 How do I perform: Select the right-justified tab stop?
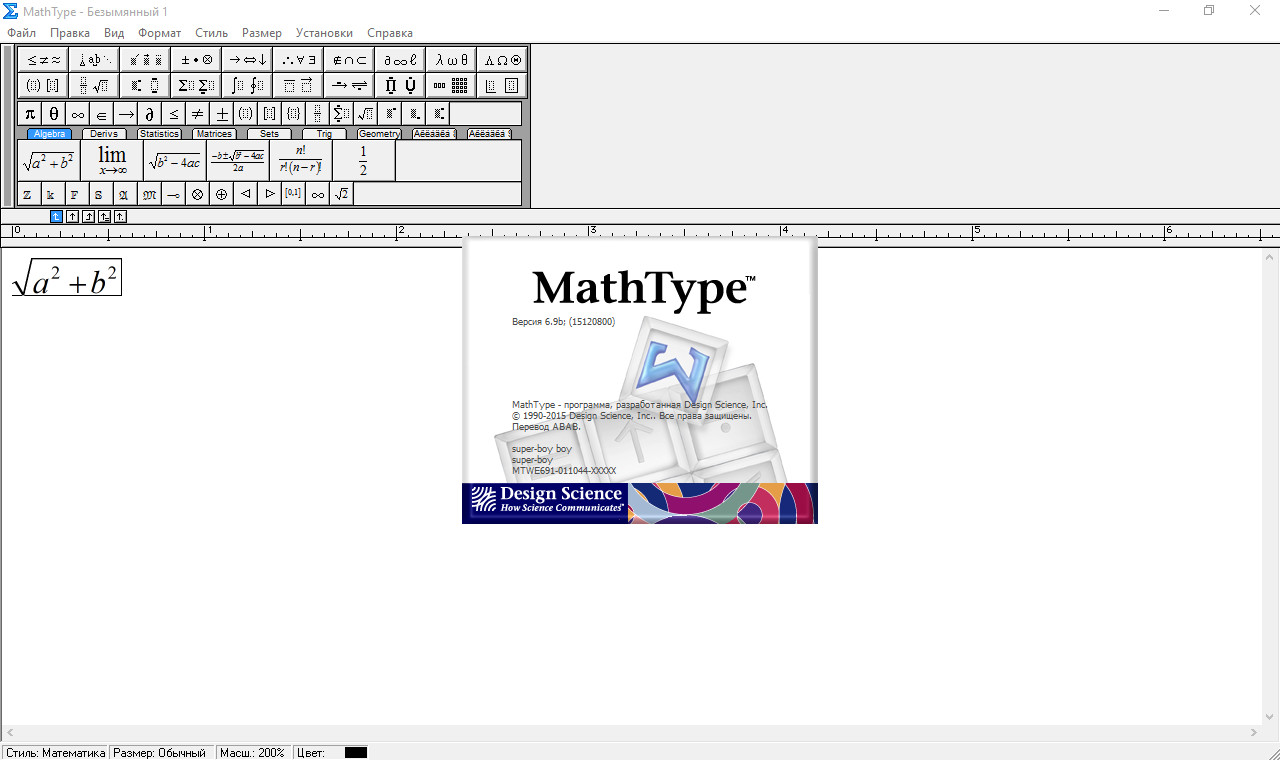pyautogui.click(x=88, y=216)
